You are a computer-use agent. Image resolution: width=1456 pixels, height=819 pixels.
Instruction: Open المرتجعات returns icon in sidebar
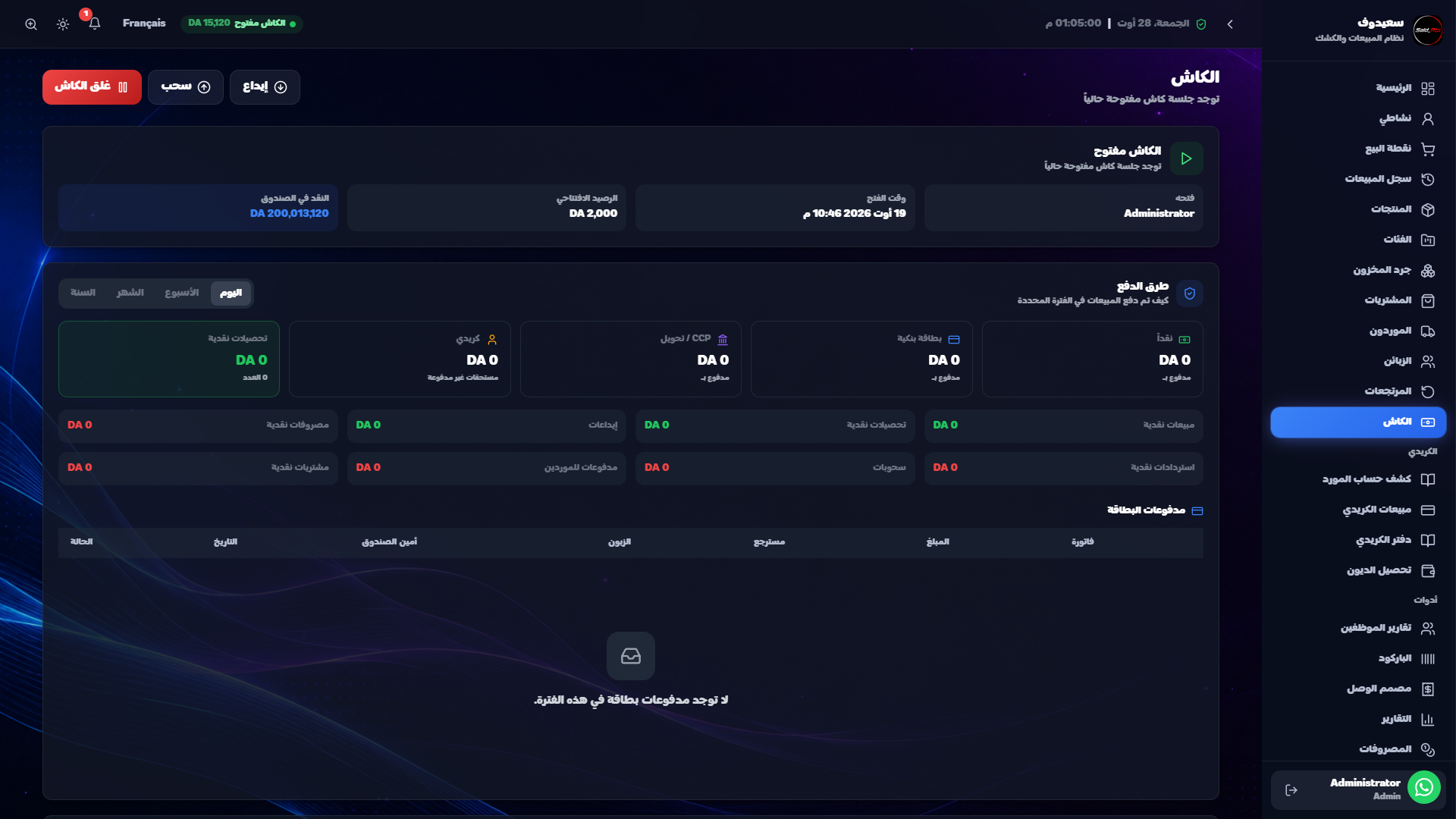click(x=1427, y=392)
